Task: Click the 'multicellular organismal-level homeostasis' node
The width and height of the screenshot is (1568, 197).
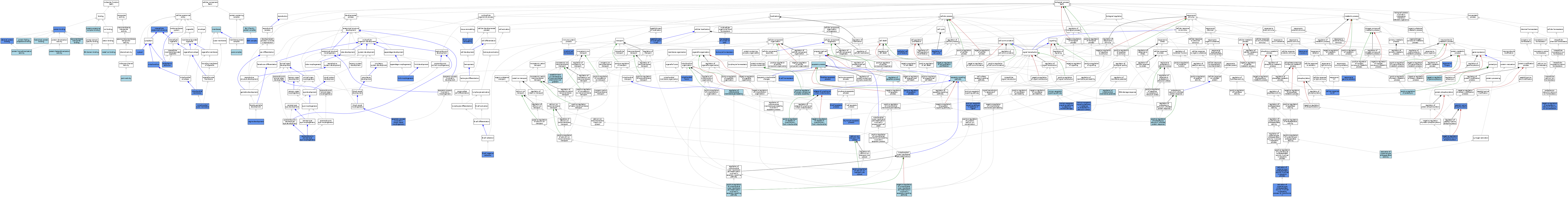Action: click(x=726, y=29)
